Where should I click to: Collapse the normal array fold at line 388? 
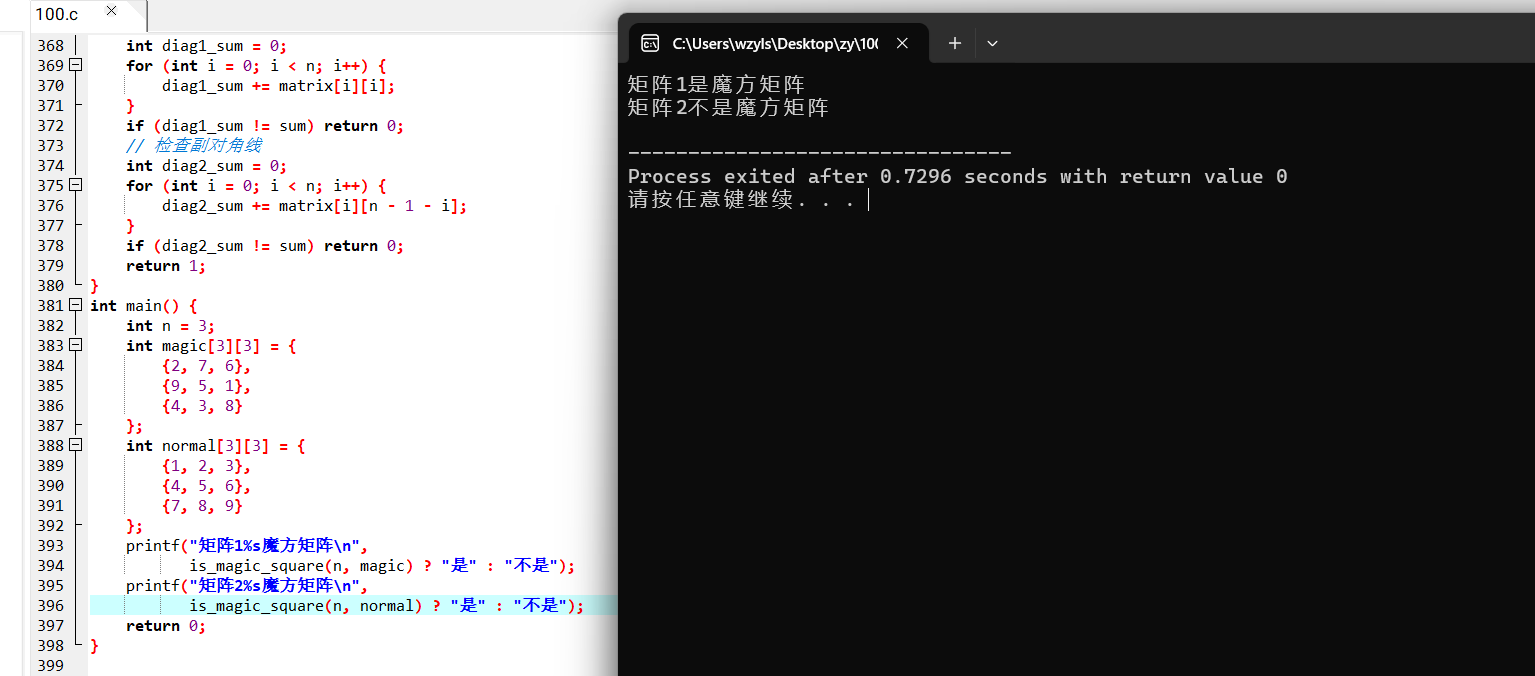[76, 445]
